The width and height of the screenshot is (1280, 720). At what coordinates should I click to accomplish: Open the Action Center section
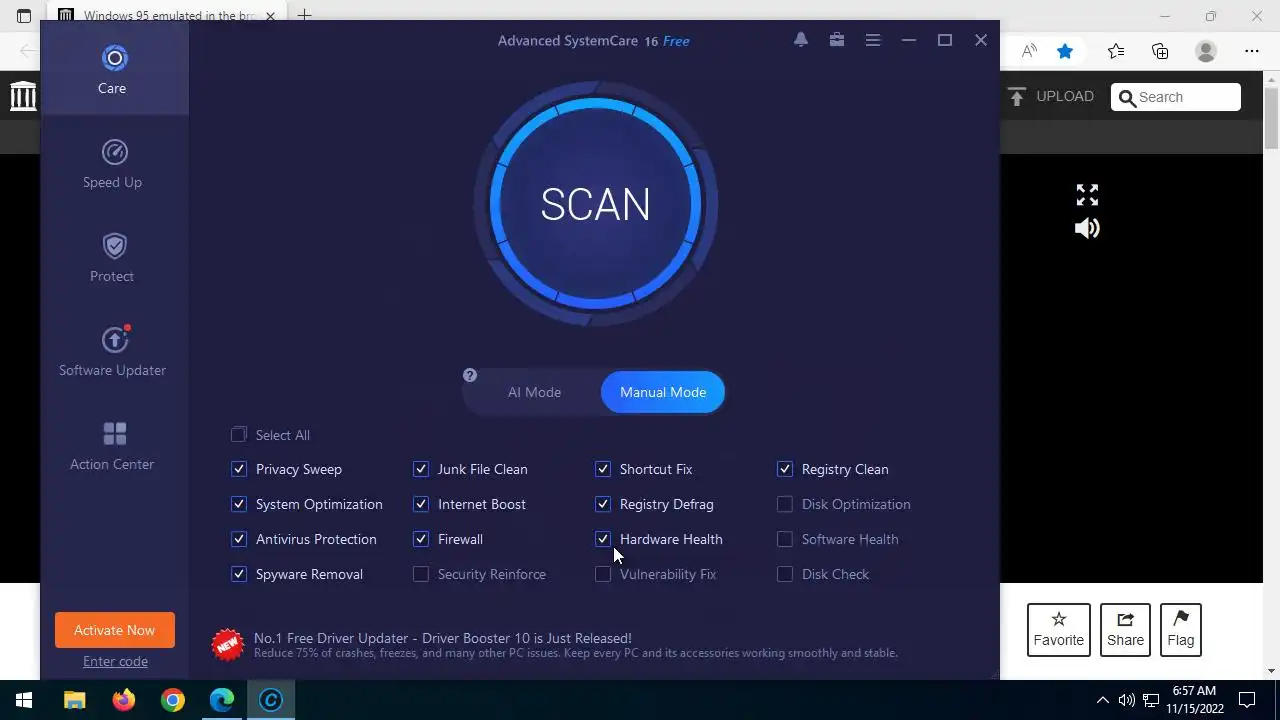(114, 446)
